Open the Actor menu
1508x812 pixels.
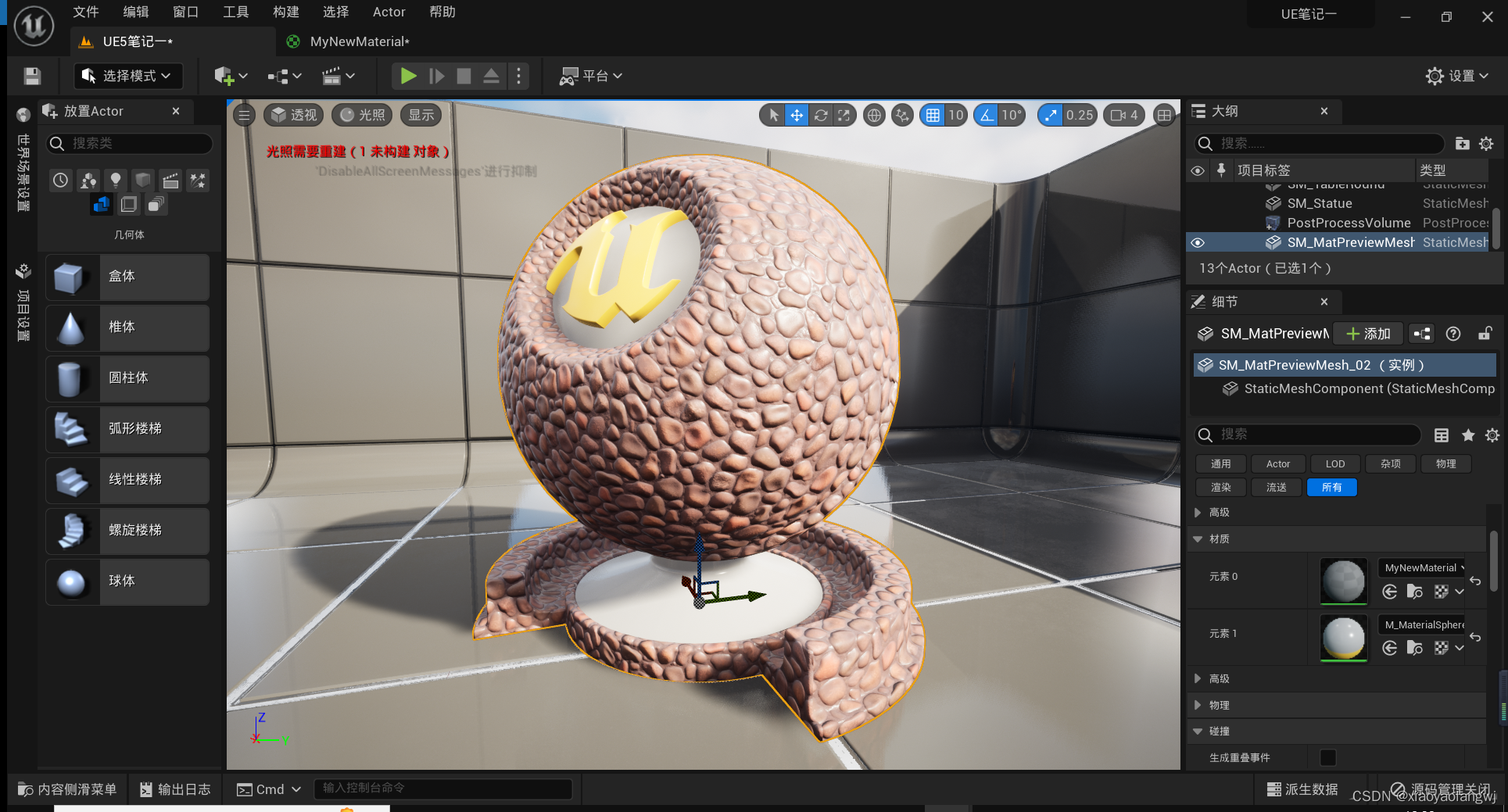(x=389, y=12)
